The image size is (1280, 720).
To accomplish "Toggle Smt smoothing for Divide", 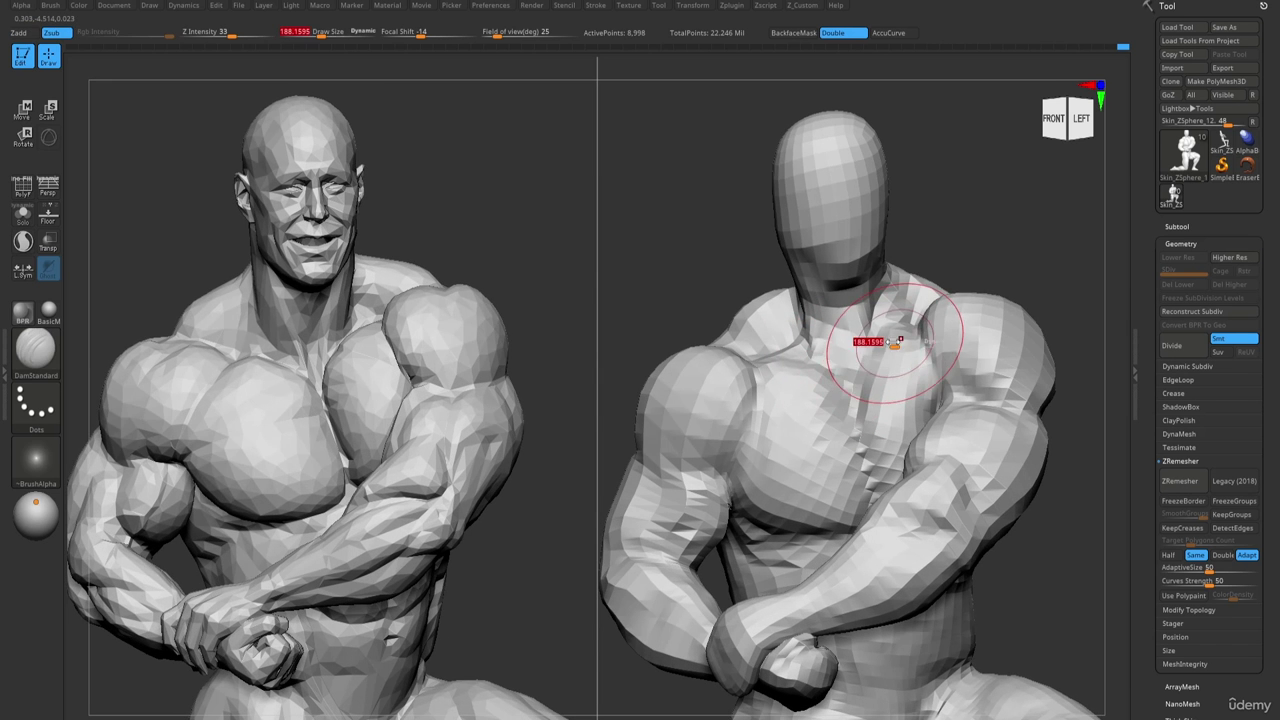I will 1234,339.
